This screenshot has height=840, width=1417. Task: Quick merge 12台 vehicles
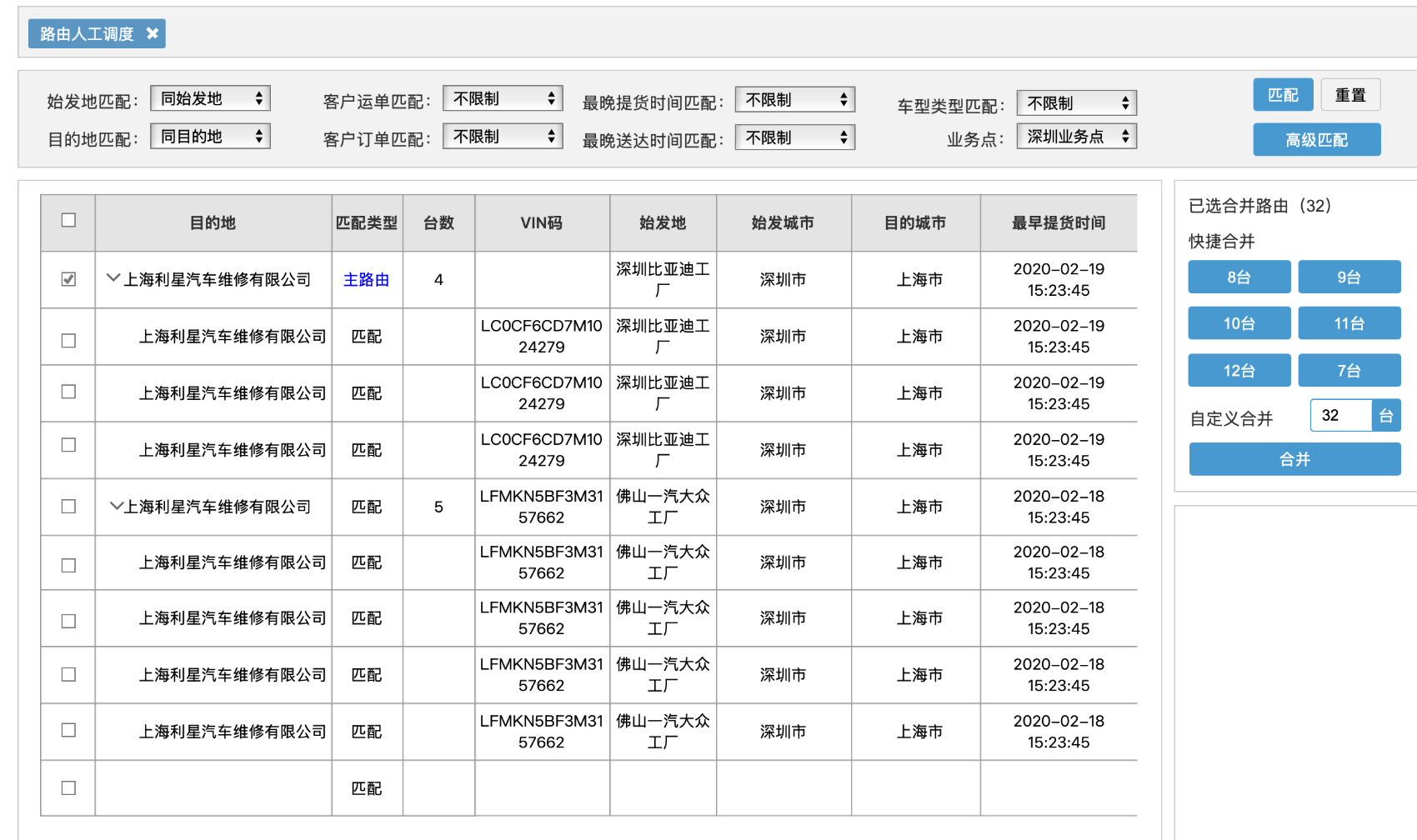coord(1239,370)
